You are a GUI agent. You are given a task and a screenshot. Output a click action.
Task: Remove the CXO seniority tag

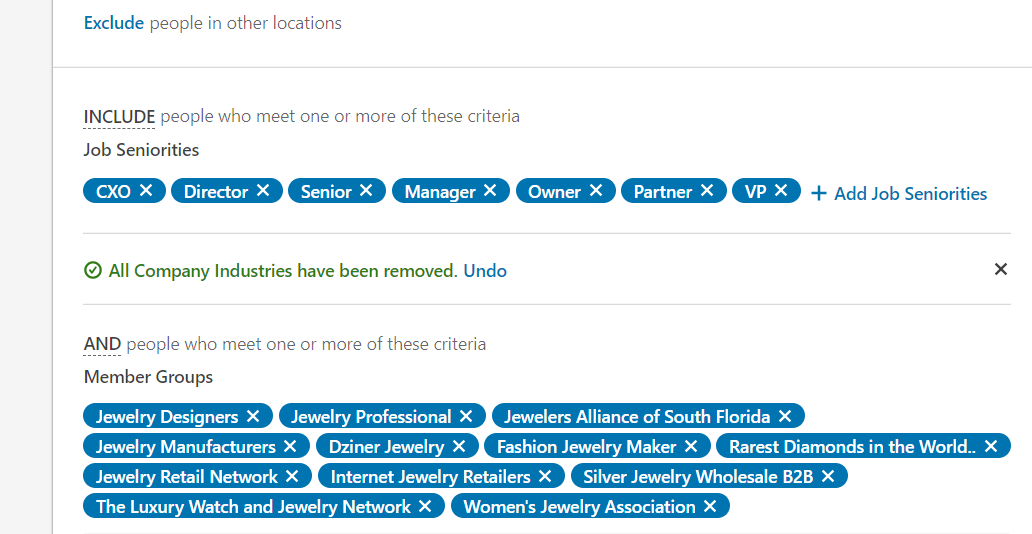[x=146, y=190]
